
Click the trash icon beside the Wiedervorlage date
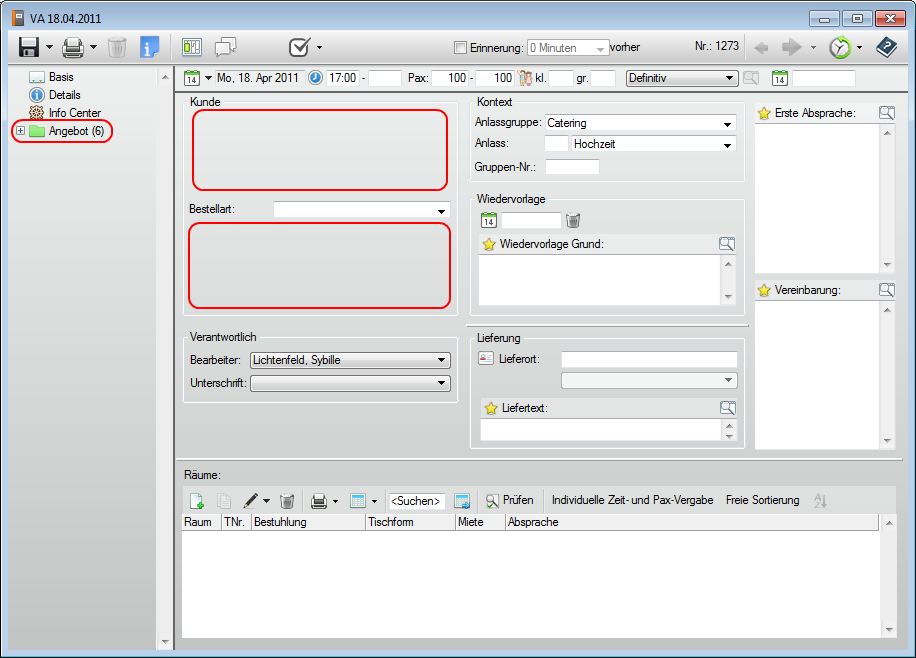click(573, 220)
